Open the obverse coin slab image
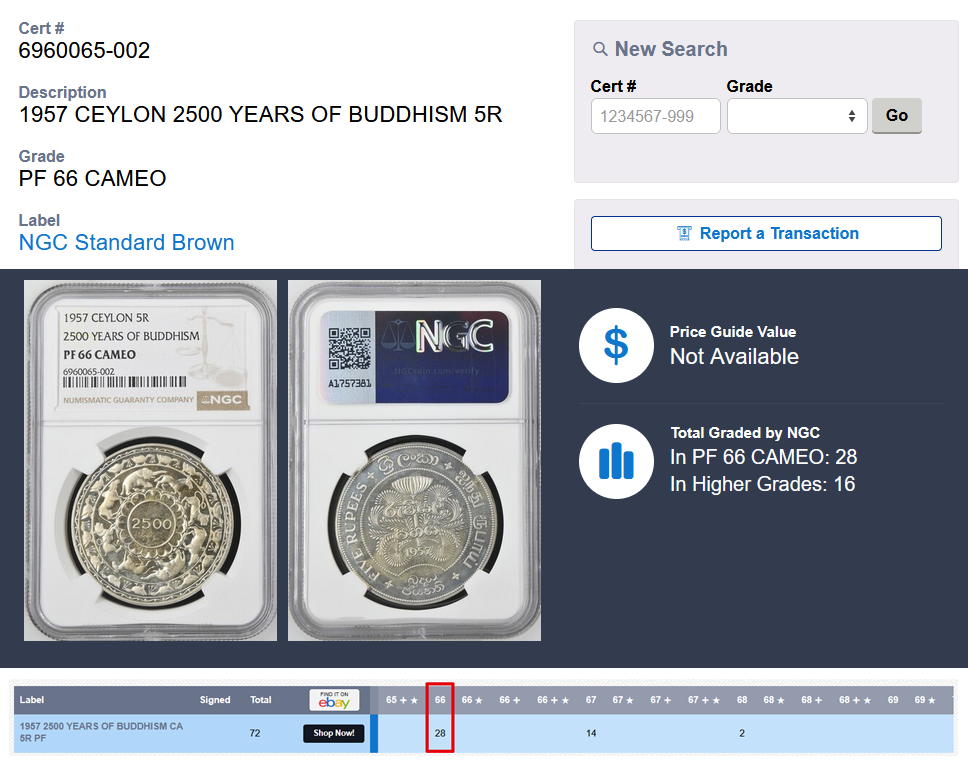Viewport: 968px width, 774px height. coord(151,460)
